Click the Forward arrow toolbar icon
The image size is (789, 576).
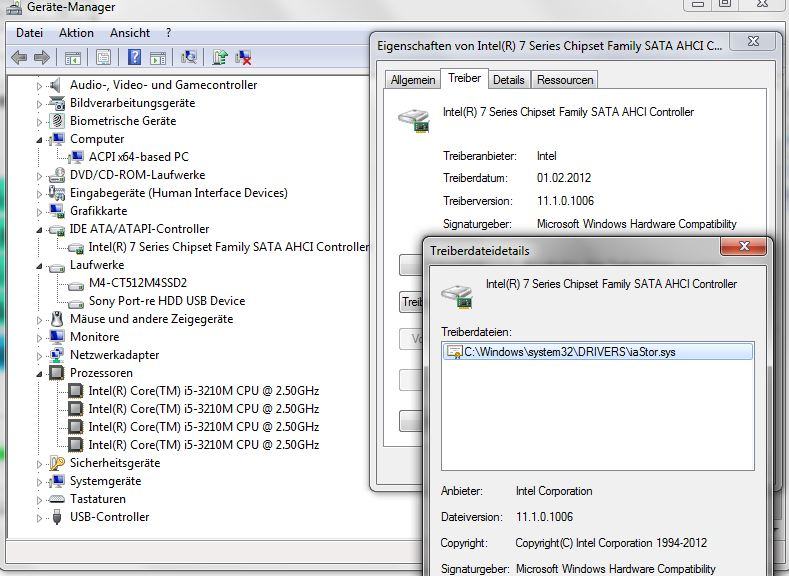pyautogui.click(x=42, y=58)
